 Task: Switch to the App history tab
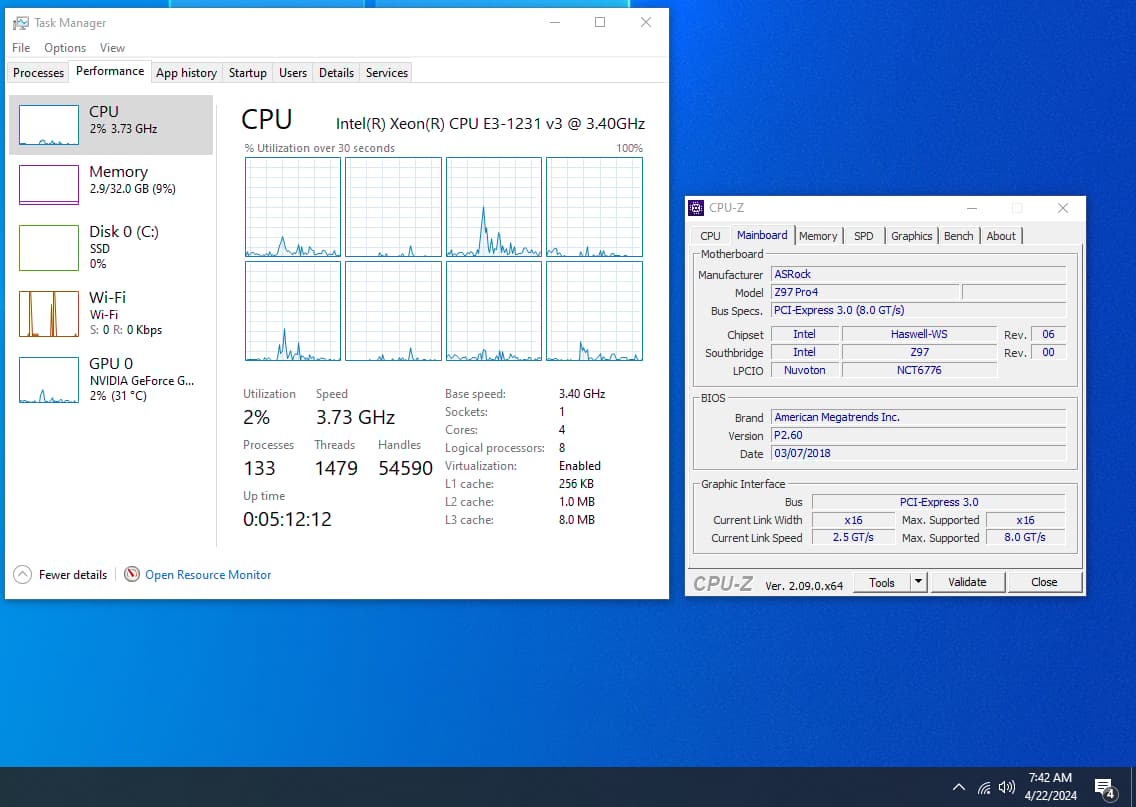pyautogui.click(x=186, y=72)
